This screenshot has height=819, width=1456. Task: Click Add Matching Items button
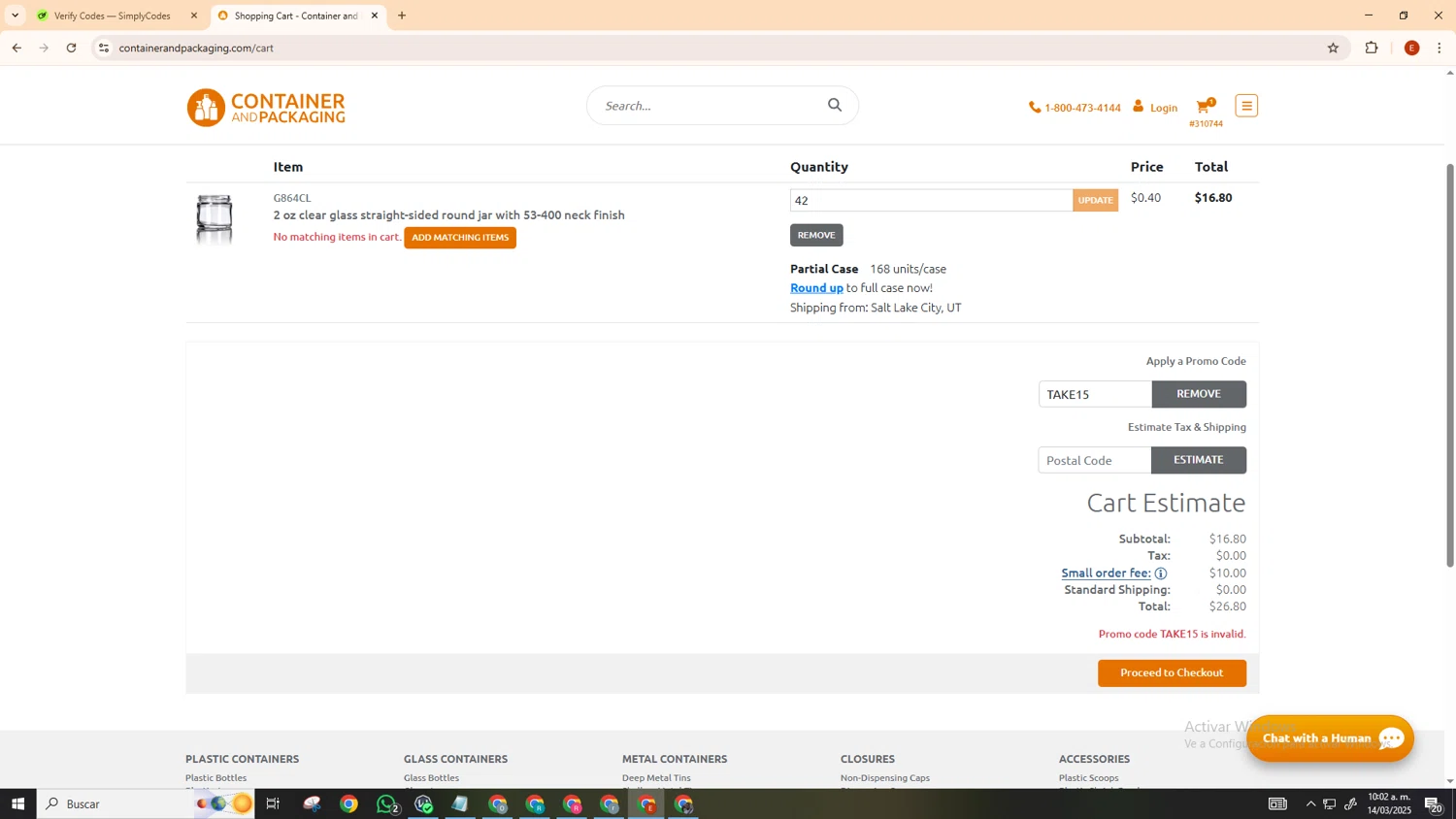tap(460, 238)
